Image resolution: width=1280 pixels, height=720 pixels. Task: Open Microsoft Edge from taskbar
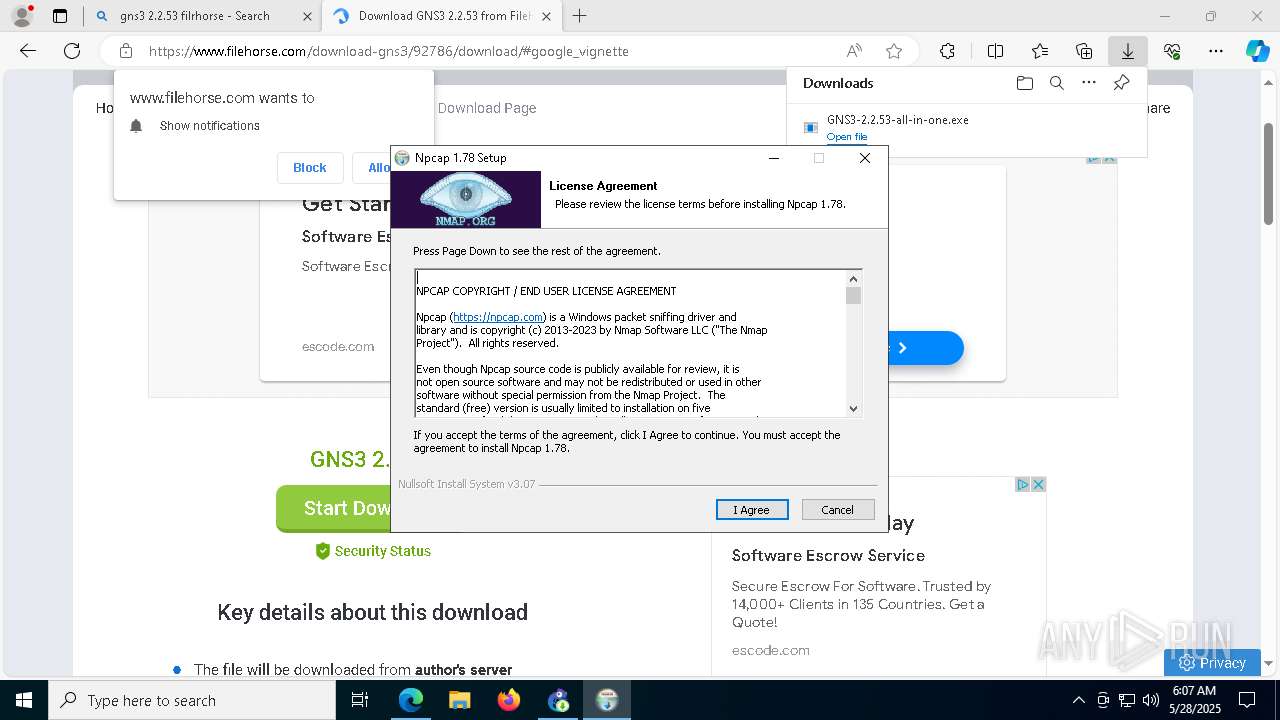pos(411,700)
